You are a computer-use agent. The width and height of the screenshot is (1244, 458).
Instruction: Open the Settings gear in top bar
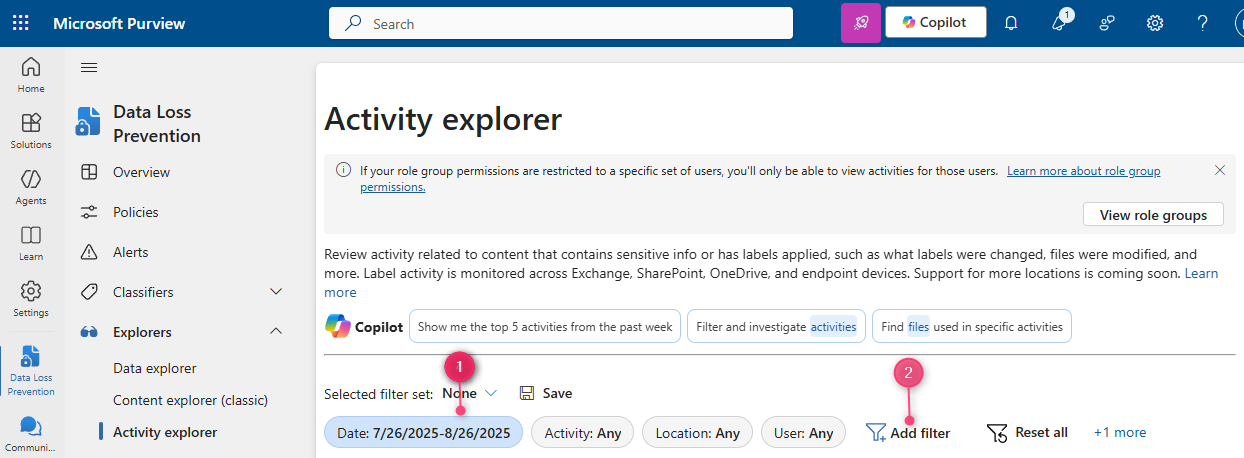coord(1155,23)
